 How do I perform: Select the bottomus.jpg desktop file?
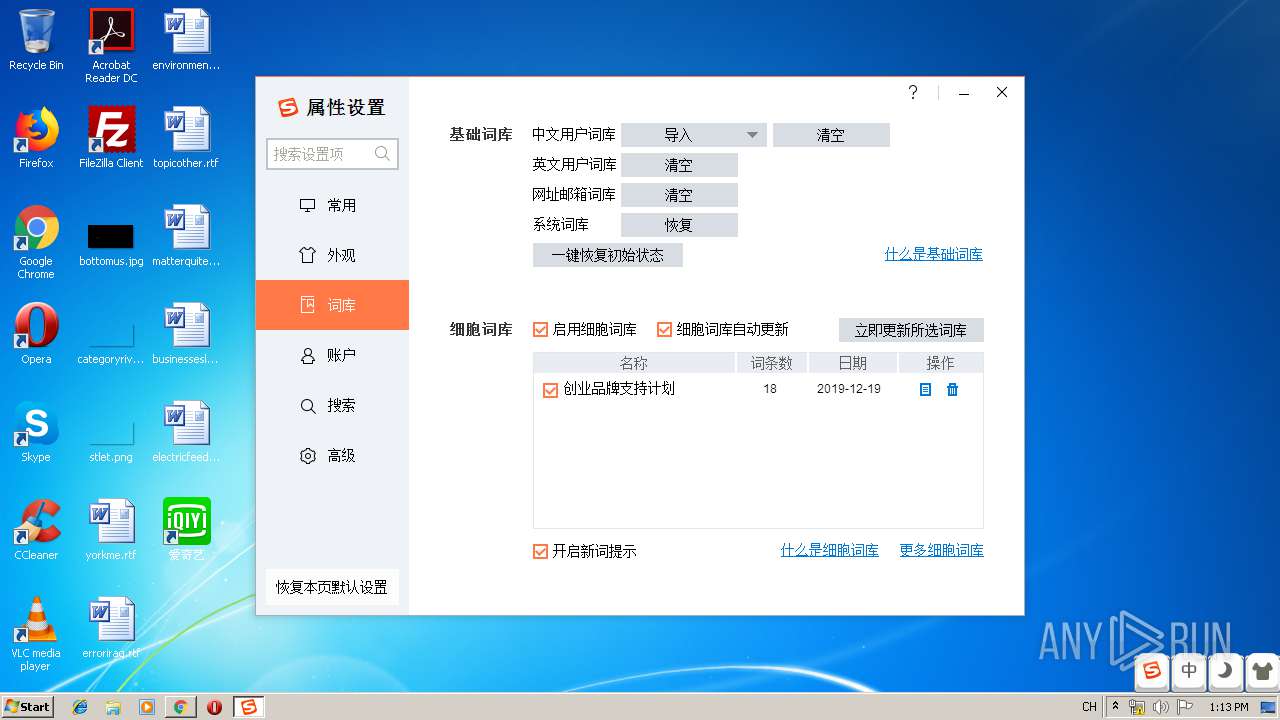click(111, 244)
